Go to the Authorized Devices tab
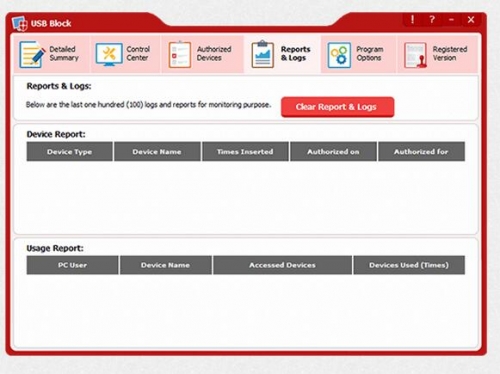 pyautogui.click(x=202, y=54)
